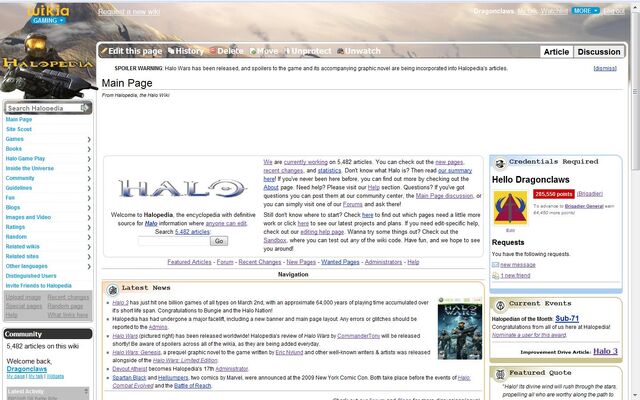Screen dimensions: 640x400
Task: Open the MORE dropdown in header
Action: (586, 11)
